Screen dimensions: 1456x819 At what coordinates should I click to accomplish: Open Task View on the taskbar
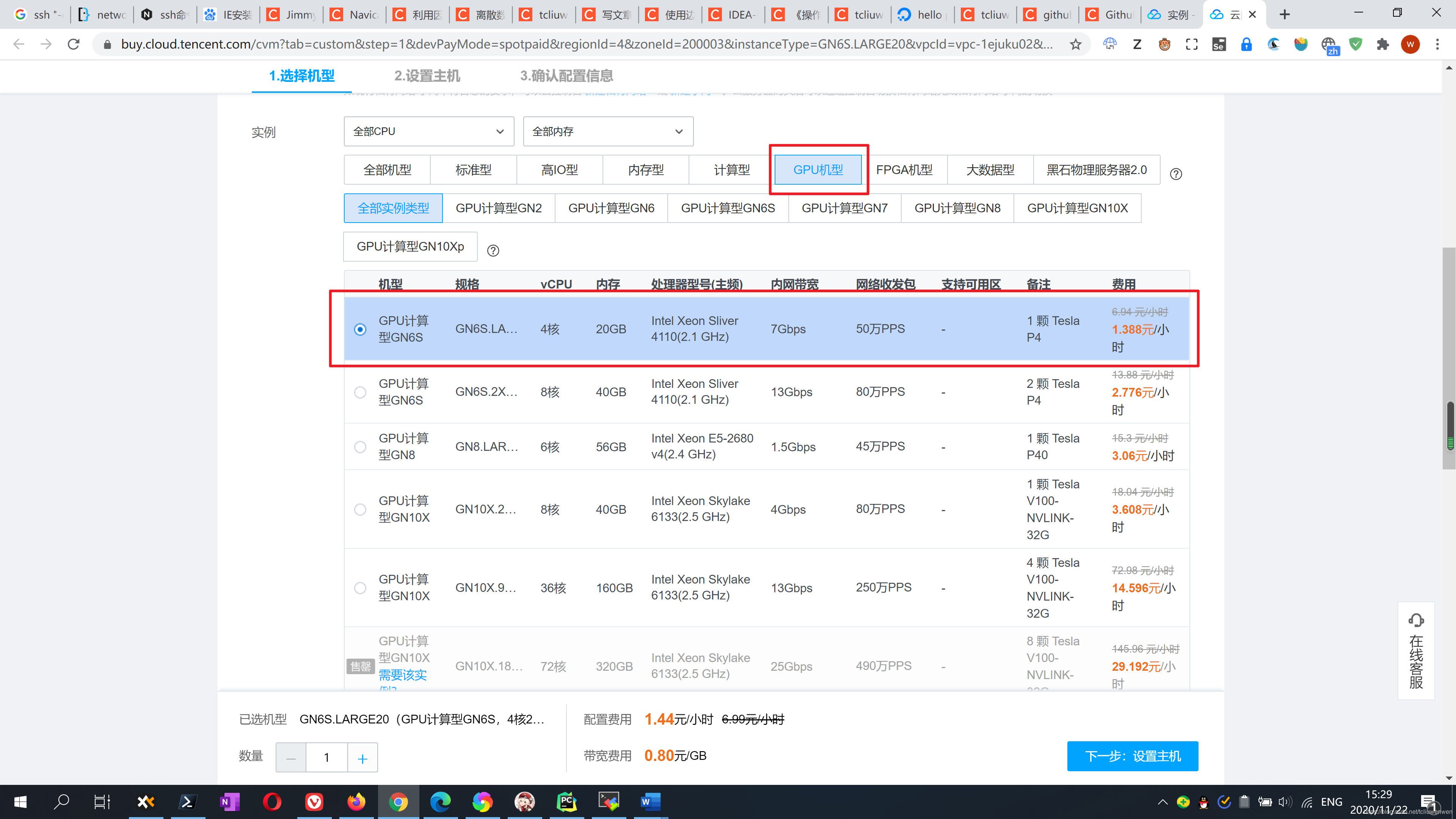(x=102, y=802)
